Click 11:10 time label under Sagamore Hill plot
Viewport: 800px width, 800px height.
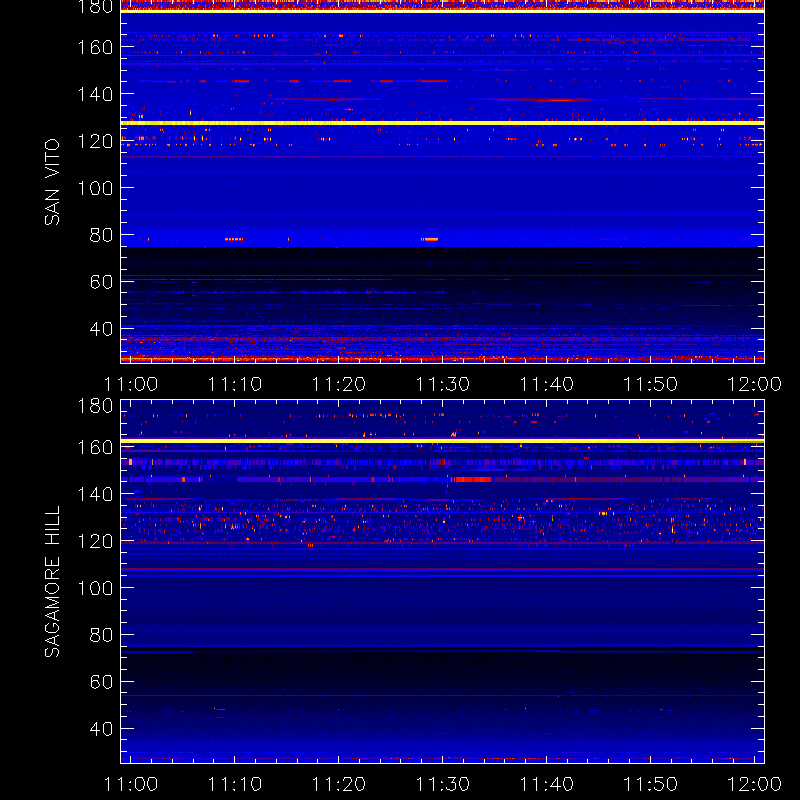point(235,784)
